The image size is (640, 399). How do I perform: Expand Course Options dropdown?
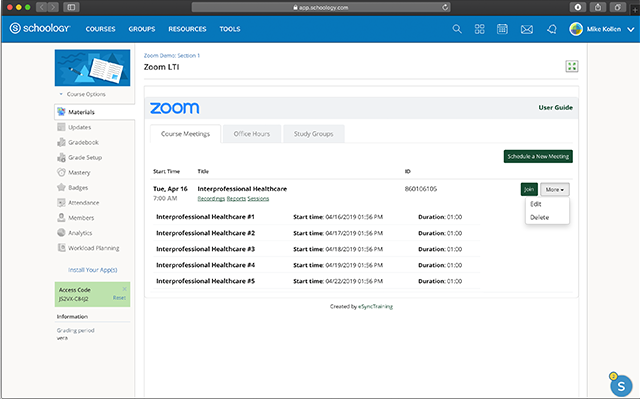[83, 94]
